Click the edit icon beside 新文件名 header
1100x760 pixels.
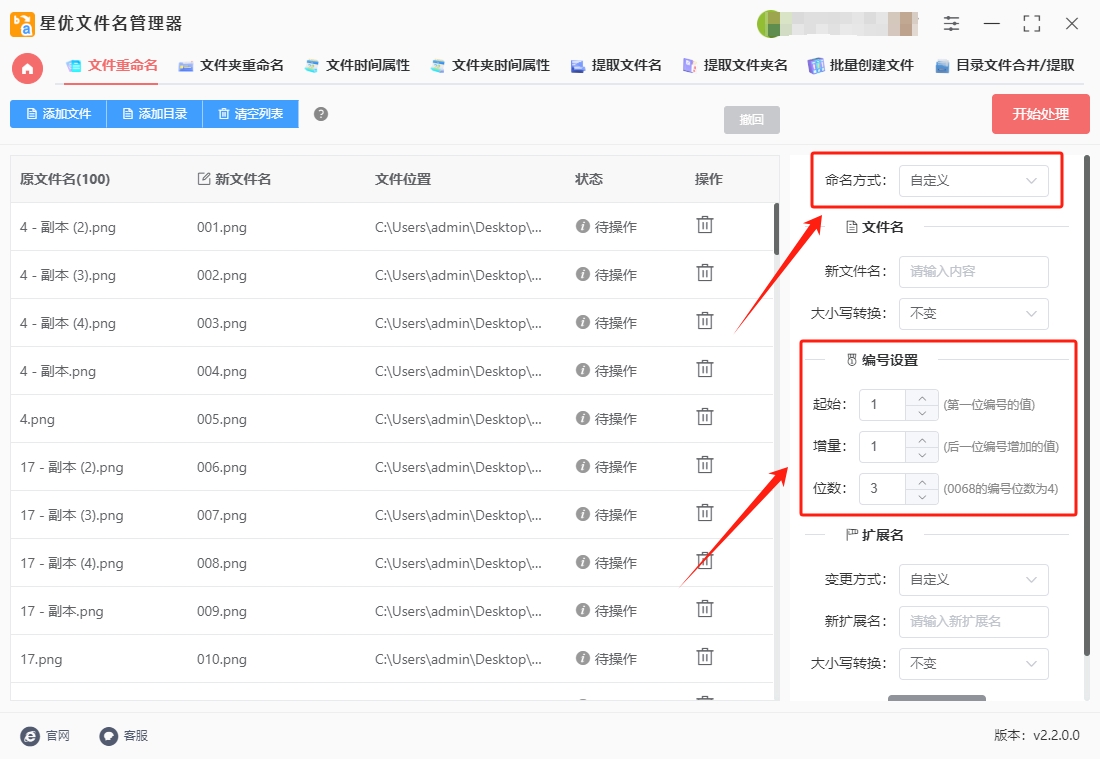click(203, 179)
